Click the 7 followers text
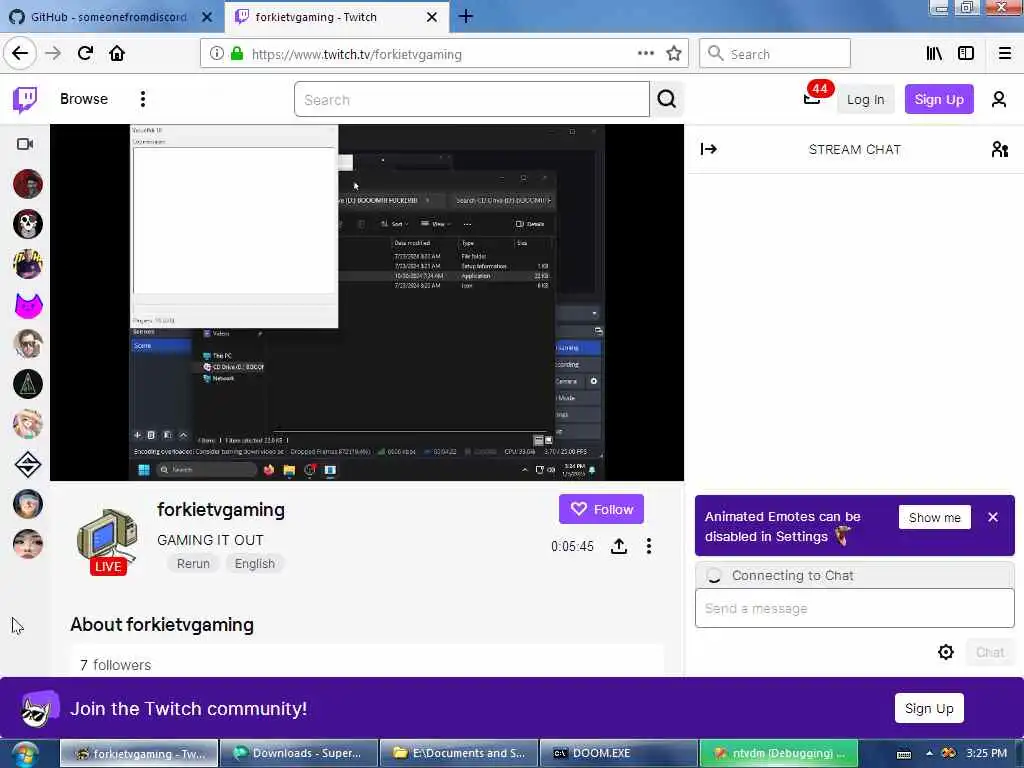1024x768 pixels. coord(116,665)
